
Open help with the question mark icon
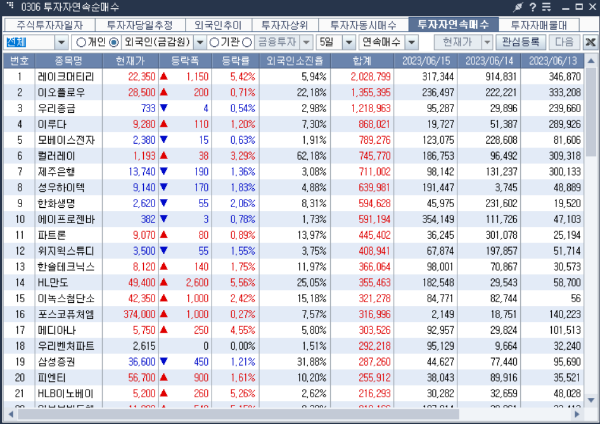coord(533,7)
